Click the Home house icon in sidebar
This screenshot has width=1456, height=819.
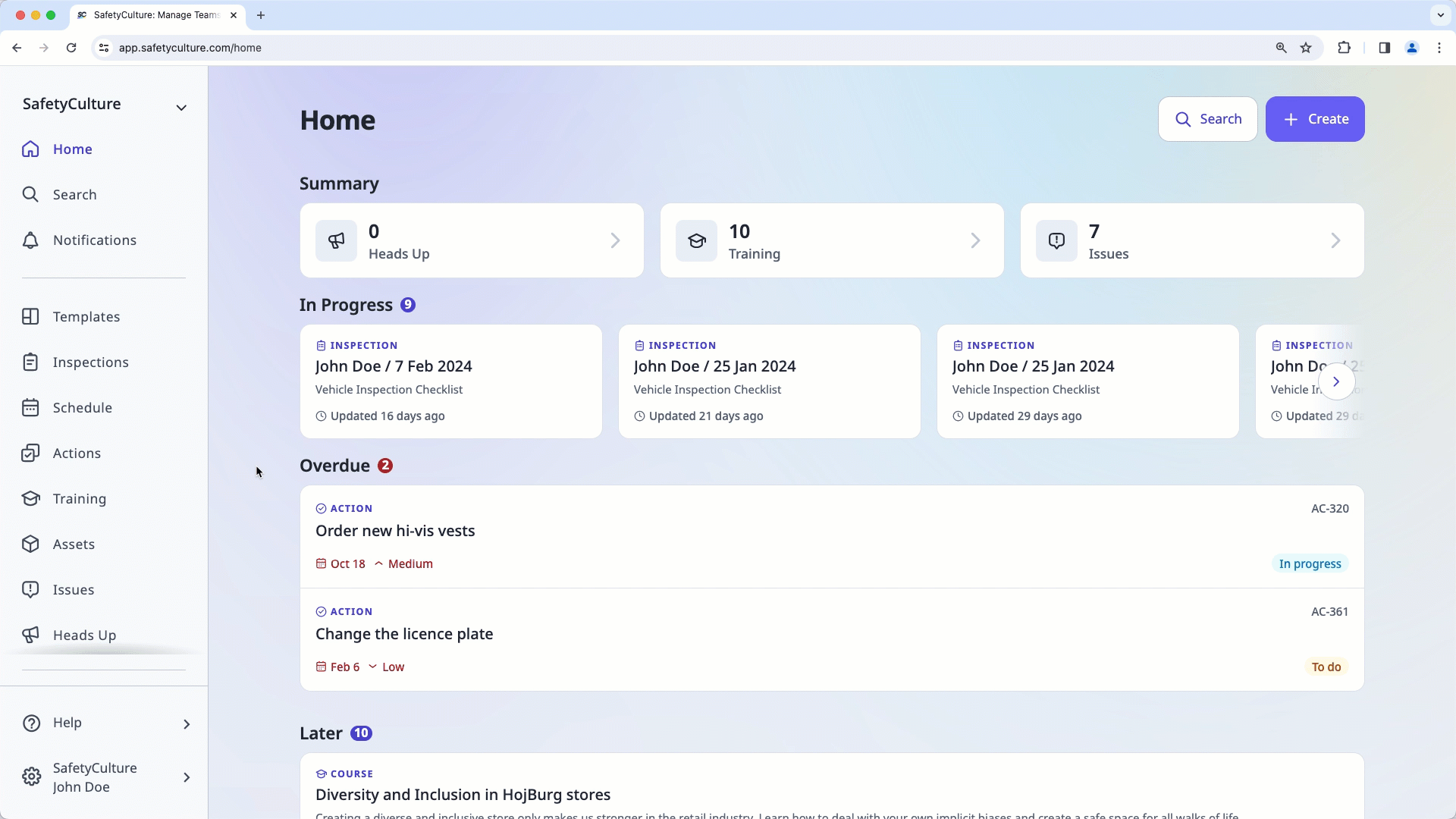pyautogui.click(x=30, y=149)
